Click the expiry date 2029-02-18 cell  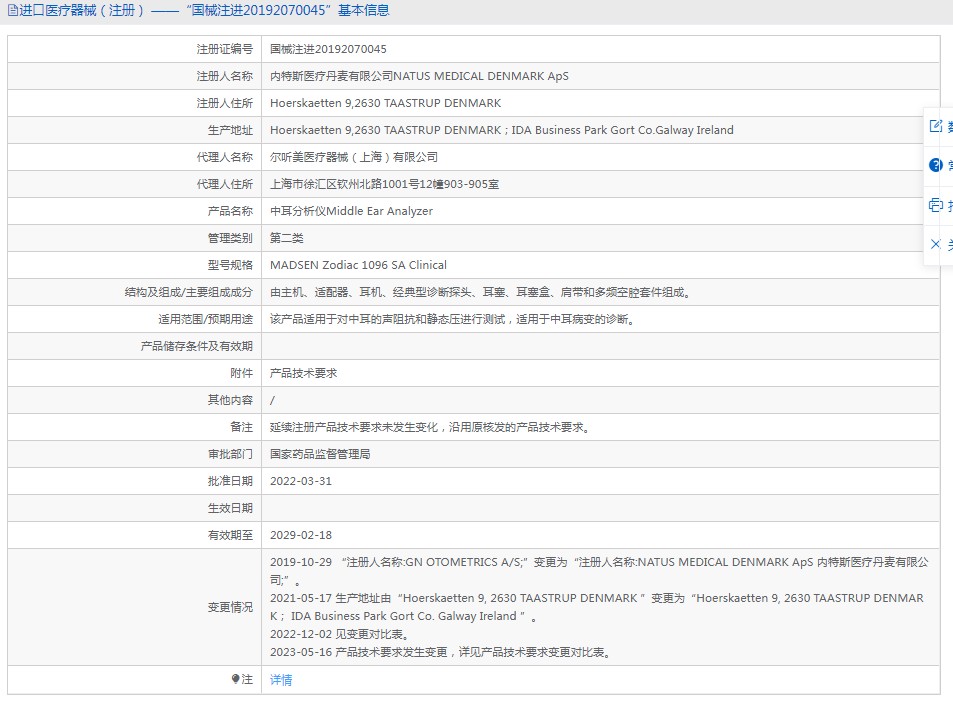(x=600, y=535)
